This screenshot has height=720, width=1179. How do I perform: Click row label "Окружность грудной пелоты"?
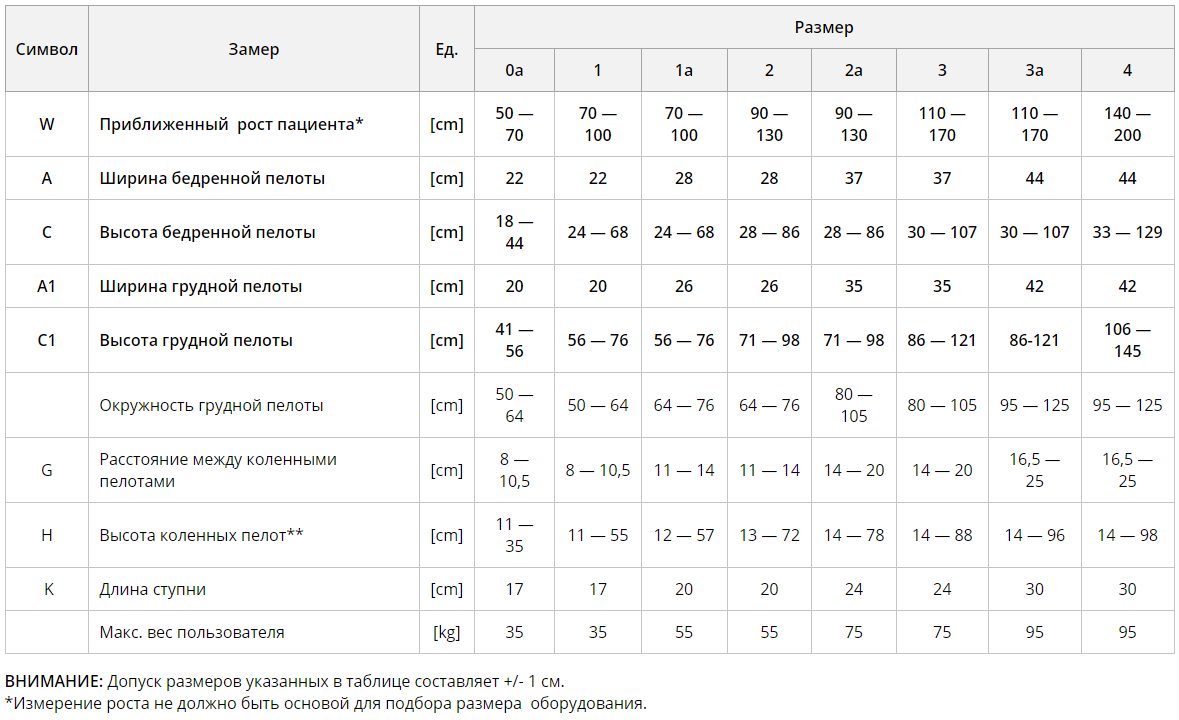coord(211,405)
